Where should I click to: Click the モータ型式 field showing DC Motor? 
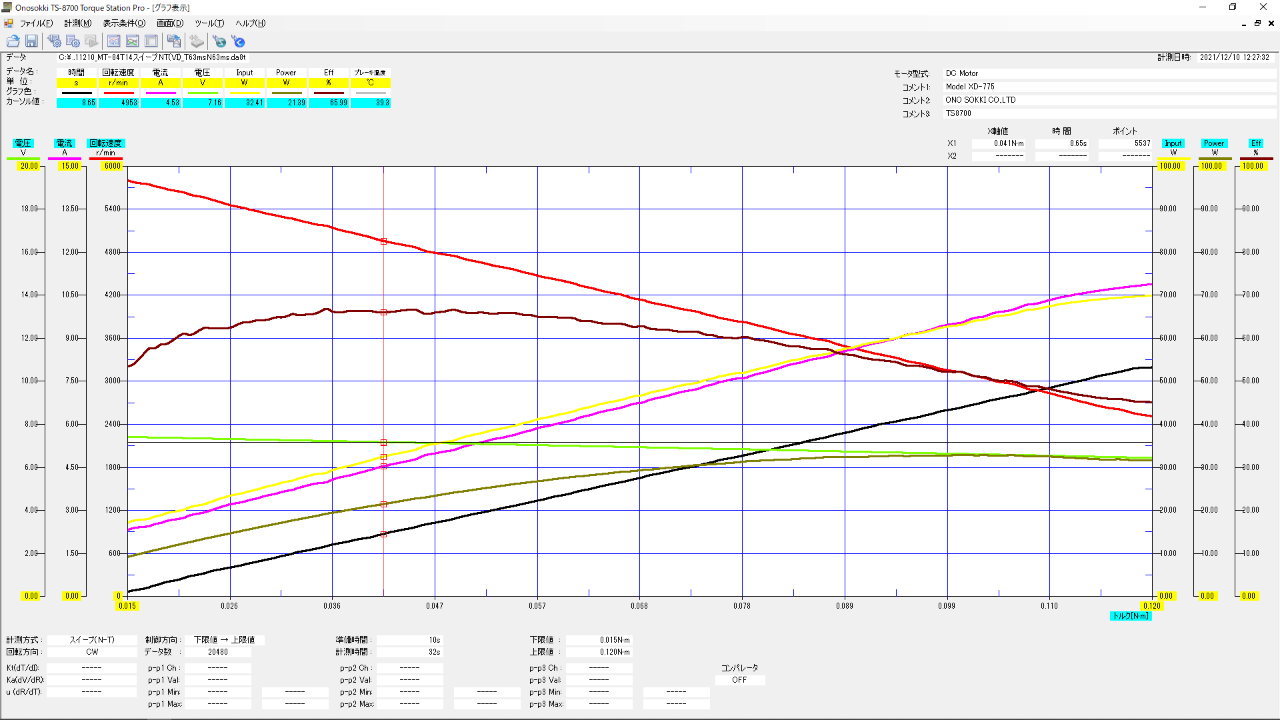click(x=1109, y=73)
